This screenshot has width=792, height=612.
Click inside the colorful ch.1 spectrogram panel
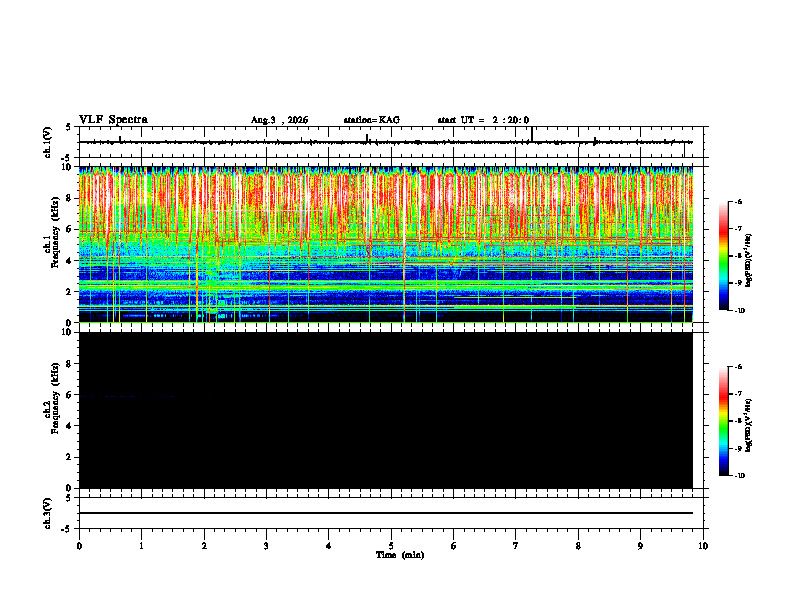[386, 244]
